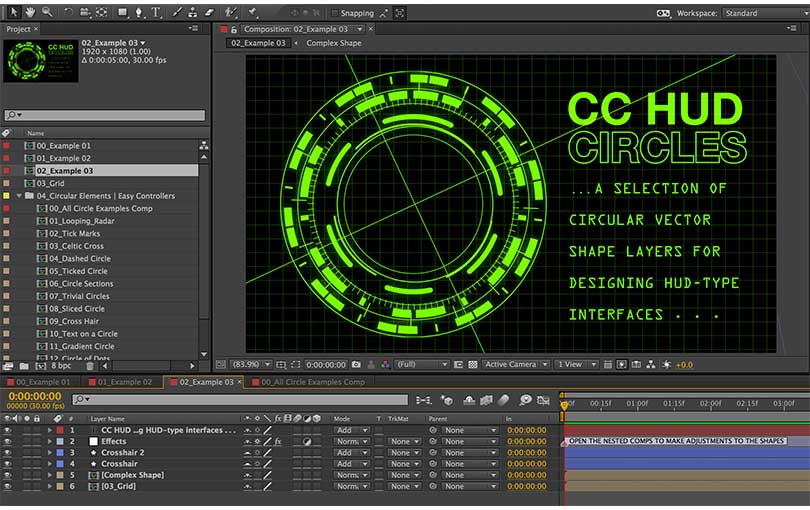This screenshot has width=810, height=510.
Task: Open the magnification ratio (83.9%) dropdown
Action: point(251,364)
